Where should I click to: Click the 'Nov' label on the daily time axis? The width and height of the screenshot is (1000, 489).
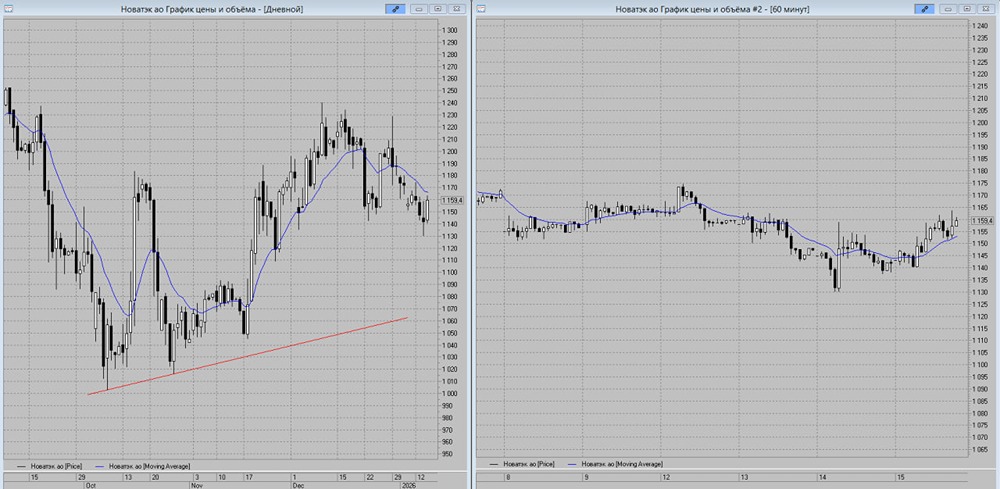pyautogui.click(x=196, y=485)
